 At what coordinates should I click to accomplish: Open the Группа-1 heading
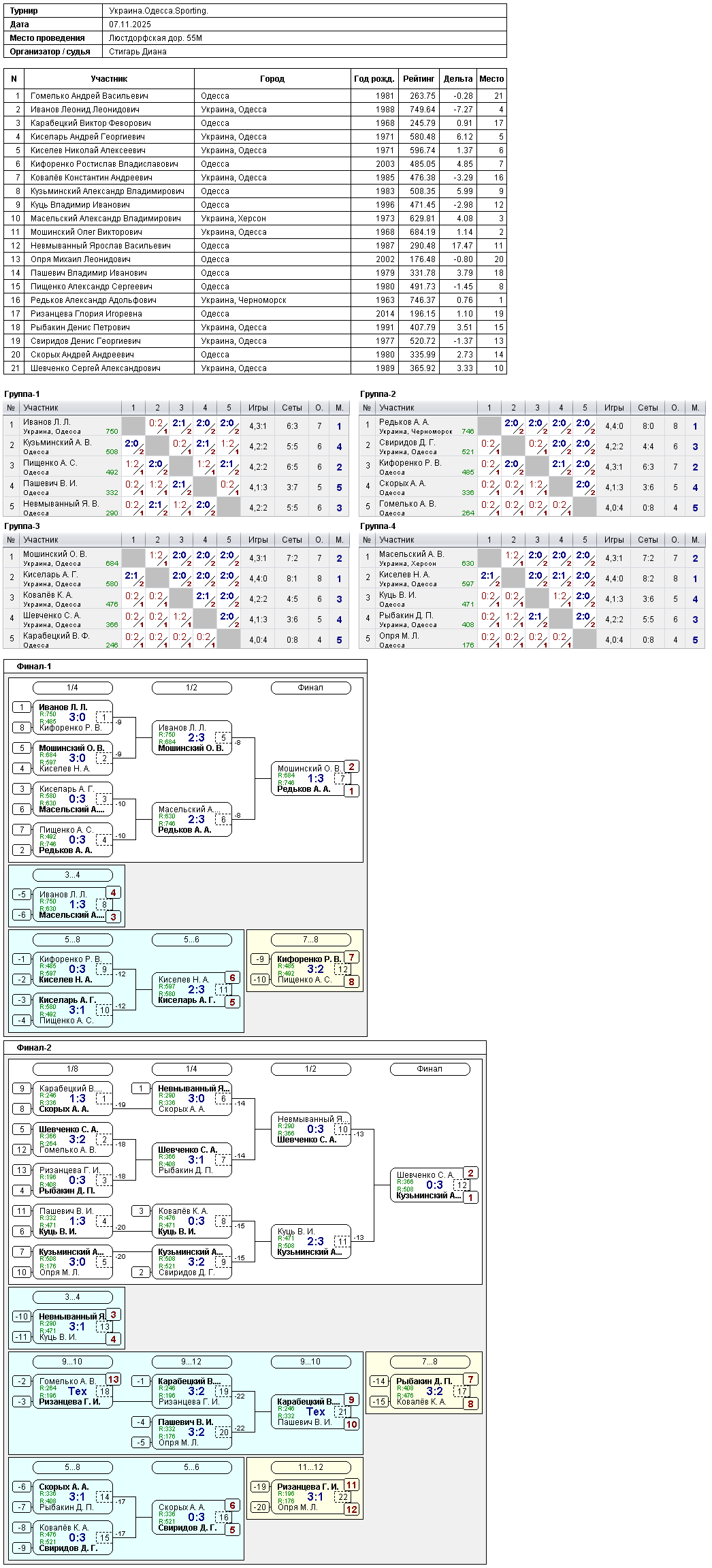22,394
